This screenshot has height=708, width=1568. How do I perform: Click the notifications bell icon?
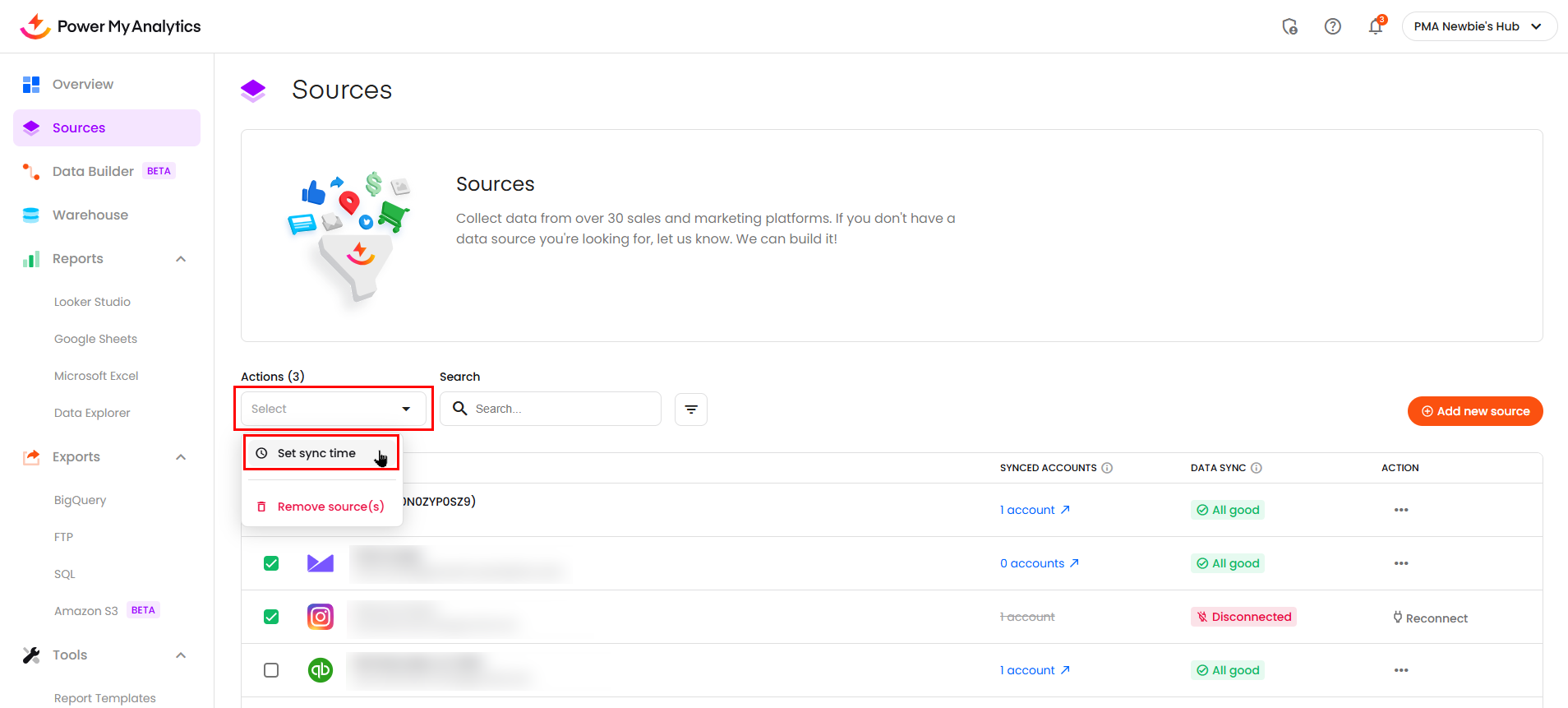point(1375,26)
